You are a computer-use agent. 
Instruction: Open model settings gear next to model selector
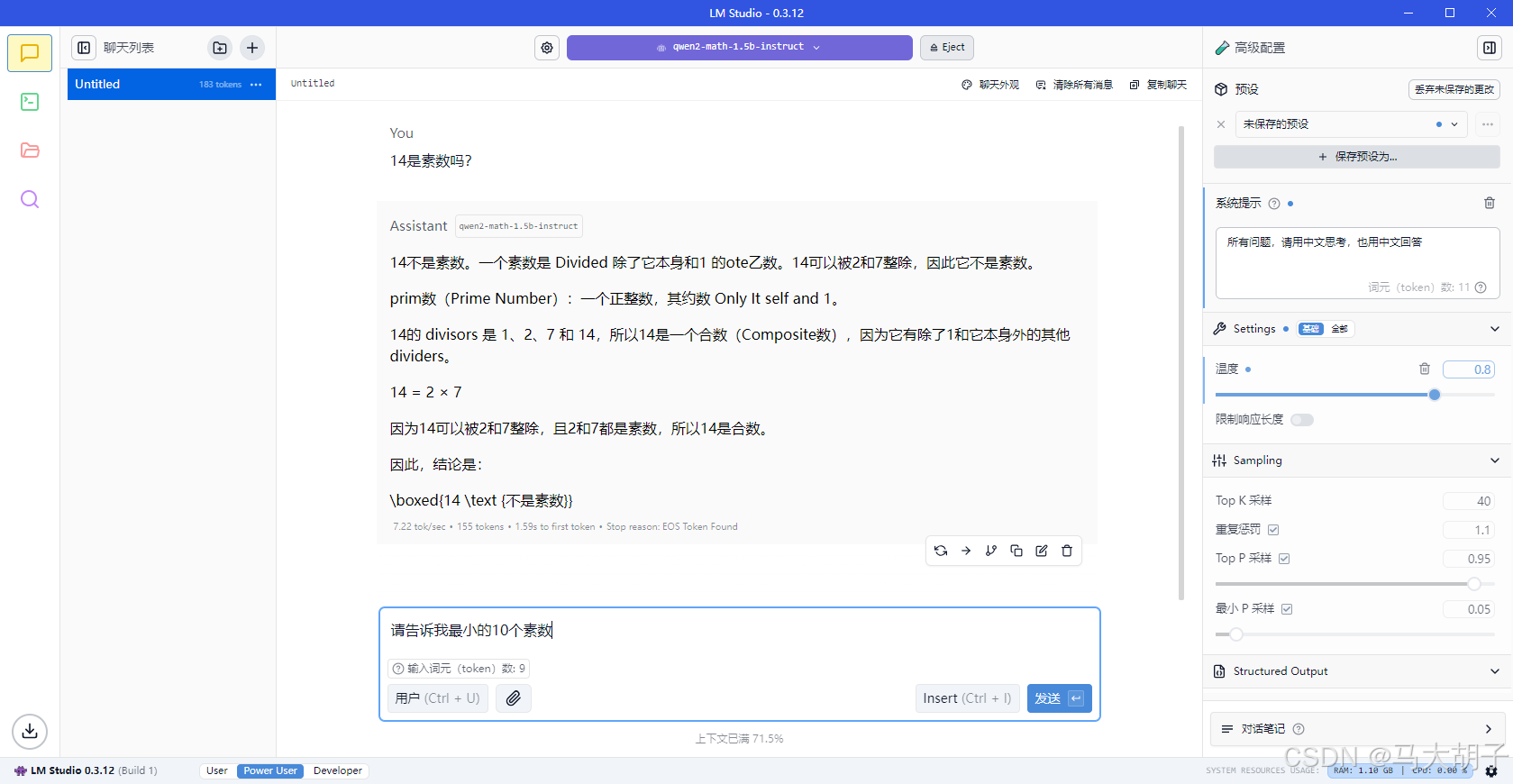pos(547,48)
